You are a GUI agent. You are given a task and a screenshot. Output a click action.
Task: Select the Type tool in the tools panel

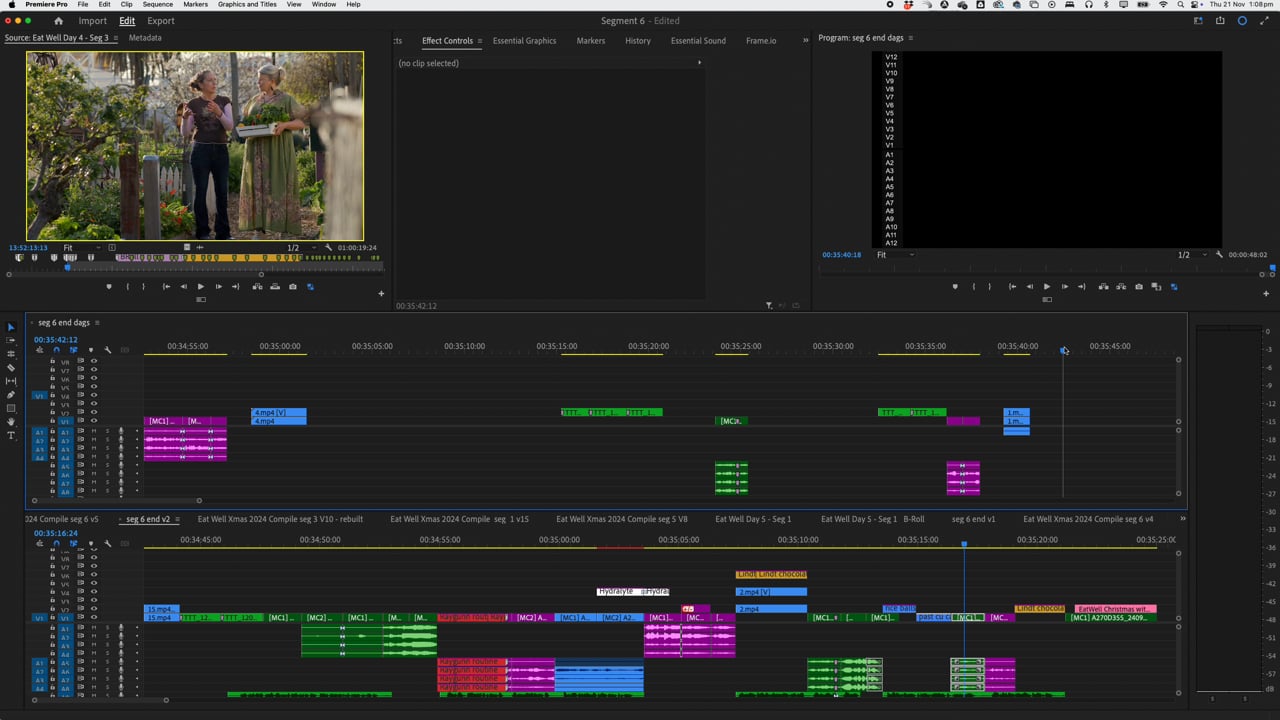click(x=11, y=436)
